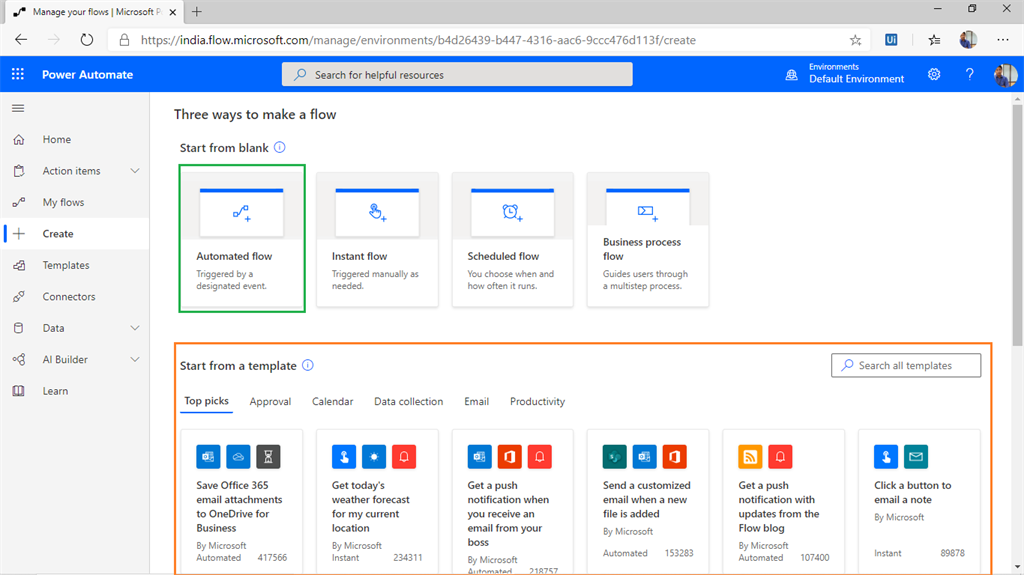The image size is (1024, 575).
Task: Collapse the left navigation hamburger menu
Action: click(x=18, y=108)
